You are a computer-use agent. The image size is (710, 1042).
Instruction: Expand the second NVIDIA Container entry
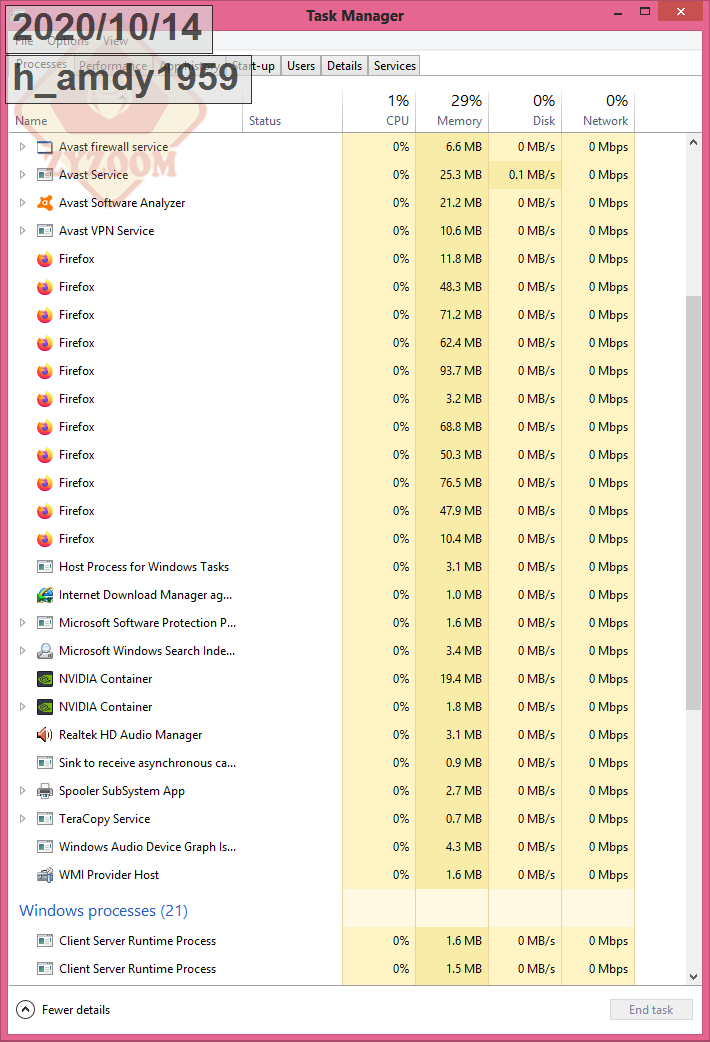point(22,706)
